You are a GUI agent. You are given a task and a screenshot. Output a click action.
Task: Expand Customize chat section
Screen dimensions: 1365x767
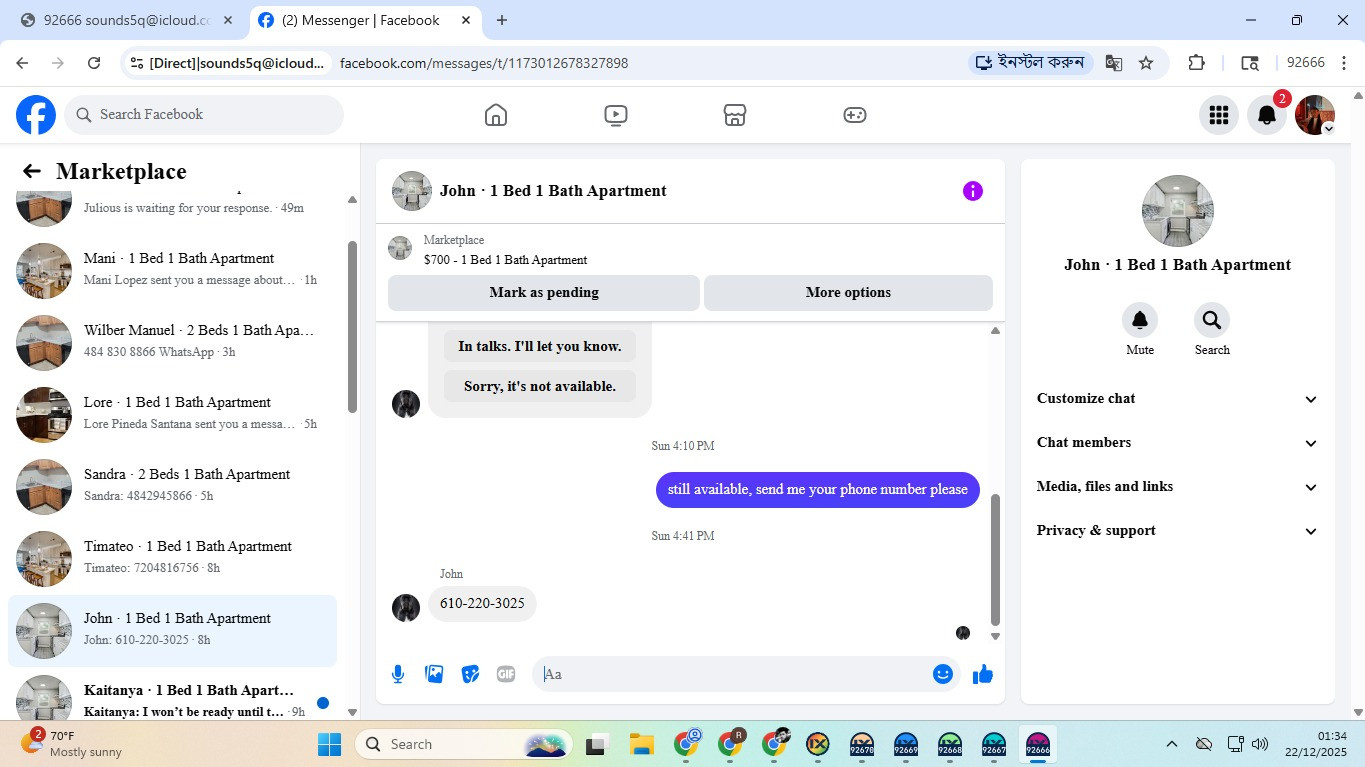pos(1177,398)
